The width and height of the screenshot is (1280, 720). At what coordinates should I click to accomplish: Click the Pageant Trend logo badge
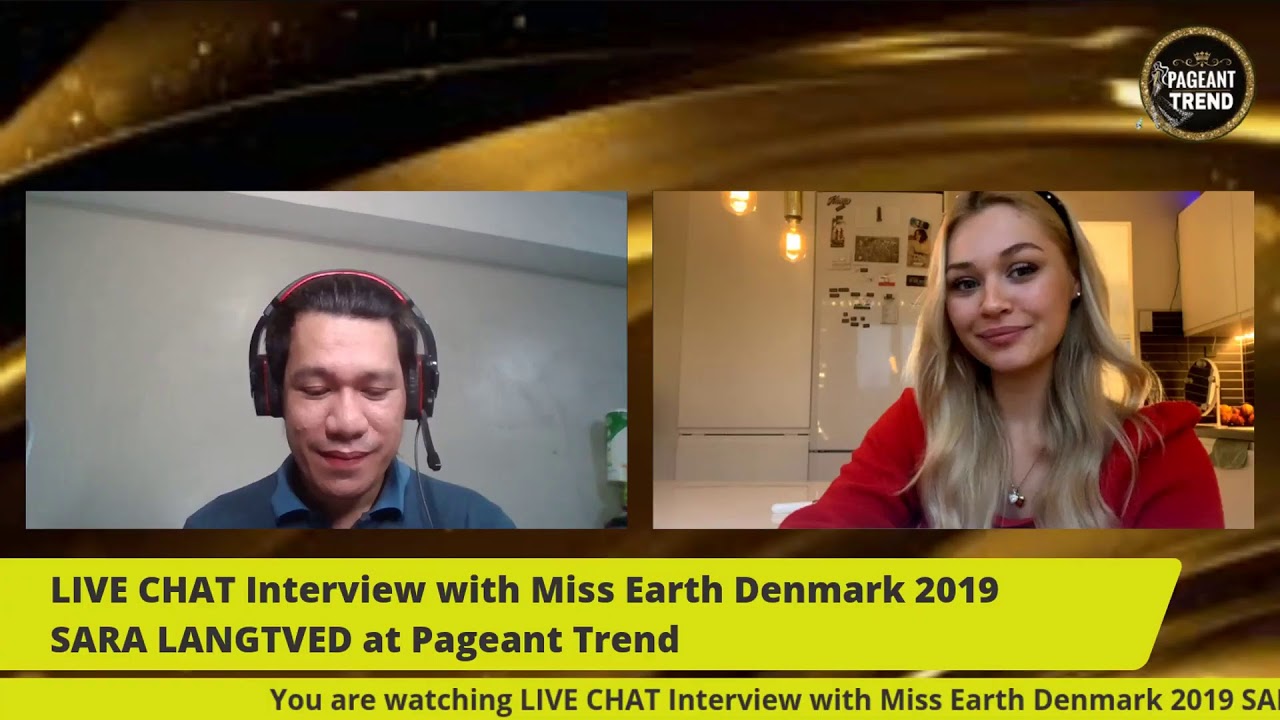click(1197, 83)
